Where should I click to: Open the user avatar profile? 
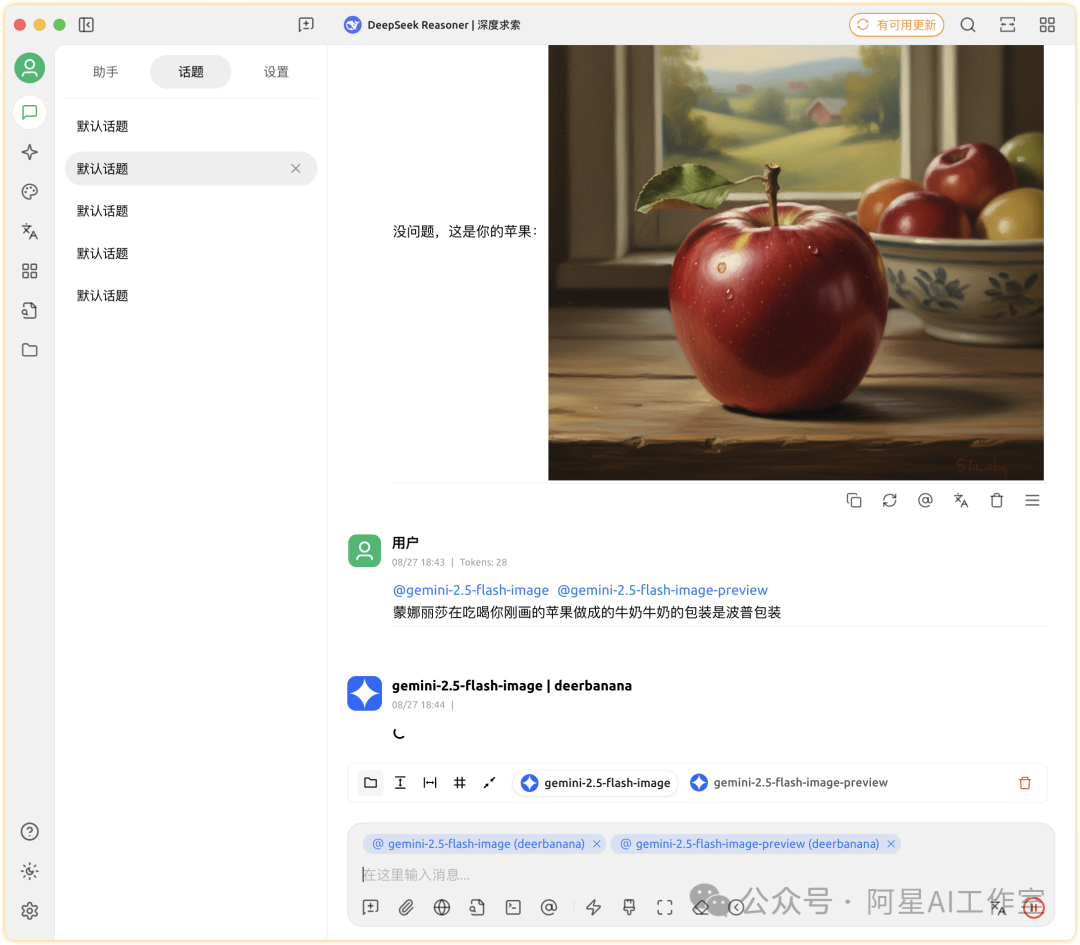coord(30,68)
